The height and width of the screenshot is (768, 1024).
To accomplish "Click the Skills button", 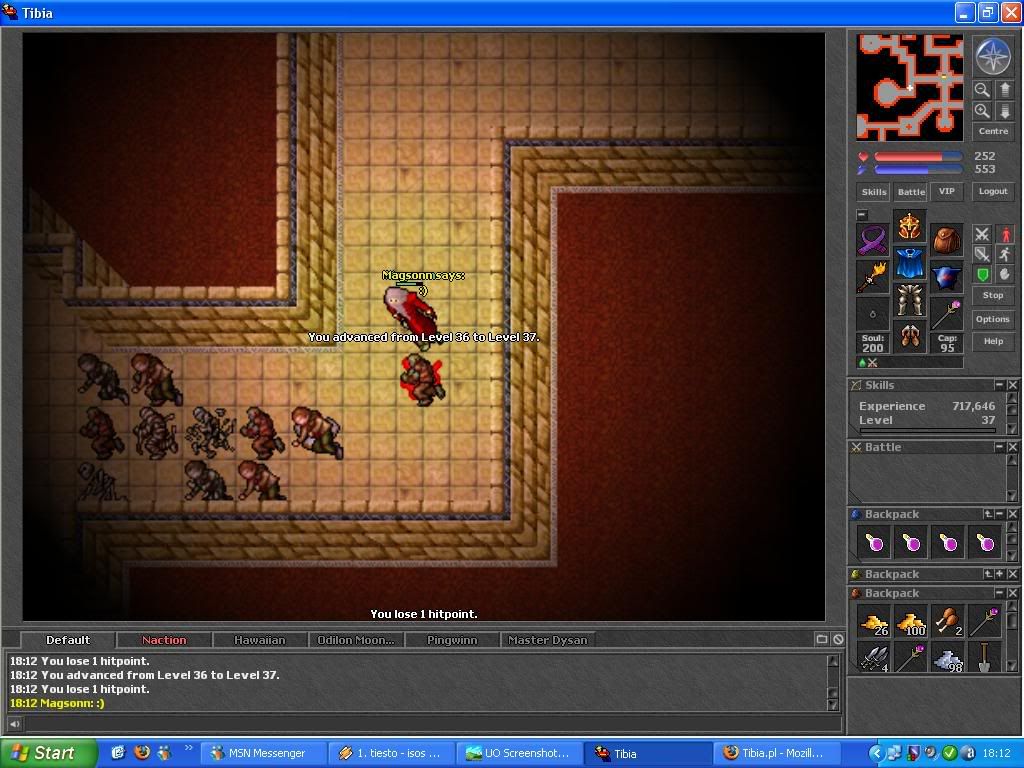I will click(874, 192).
